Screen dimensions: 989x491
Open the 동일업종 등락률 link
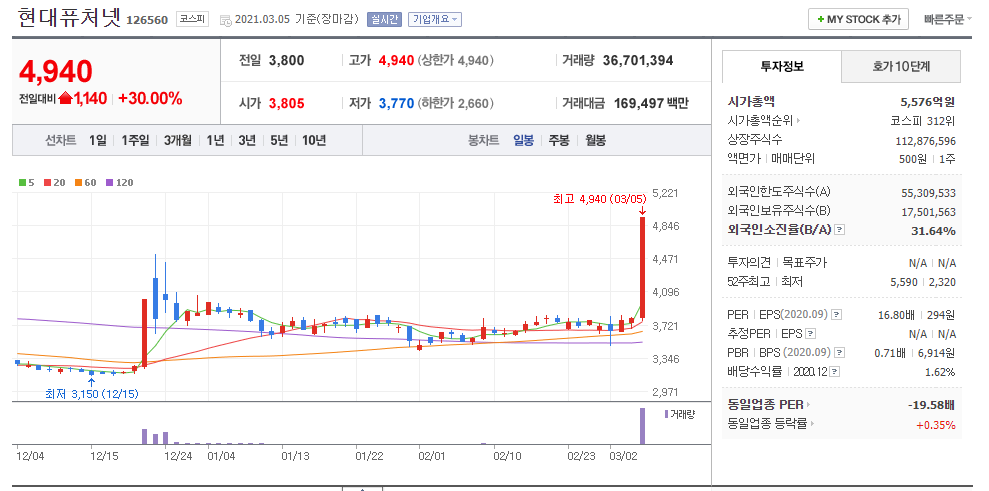pyautogui.click(x=767, y=424)
